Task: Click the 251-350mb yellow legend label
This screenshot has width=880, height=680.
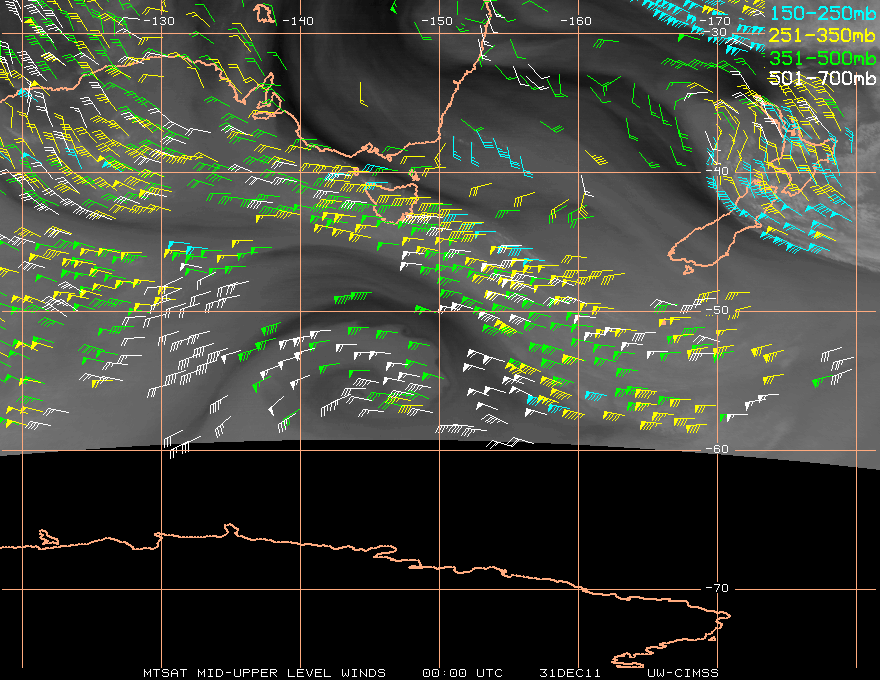Action: (x=822, y=35)
